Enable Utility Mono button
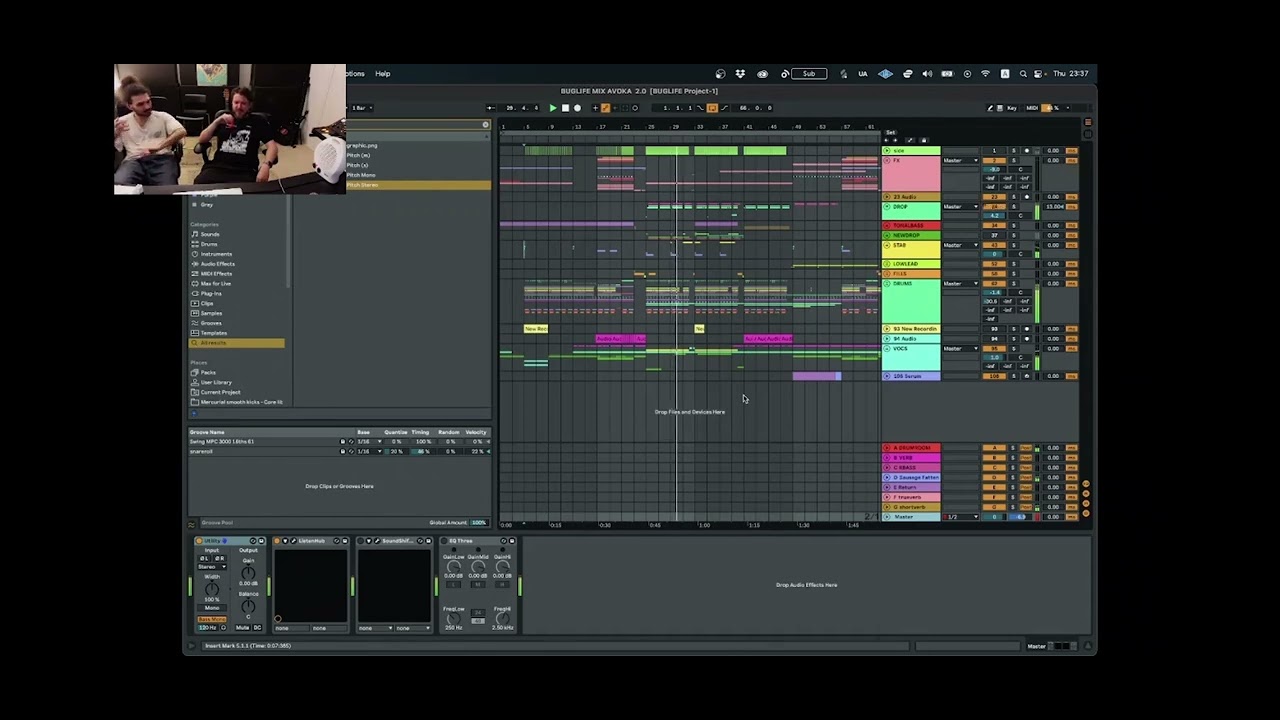 (211, 608)
